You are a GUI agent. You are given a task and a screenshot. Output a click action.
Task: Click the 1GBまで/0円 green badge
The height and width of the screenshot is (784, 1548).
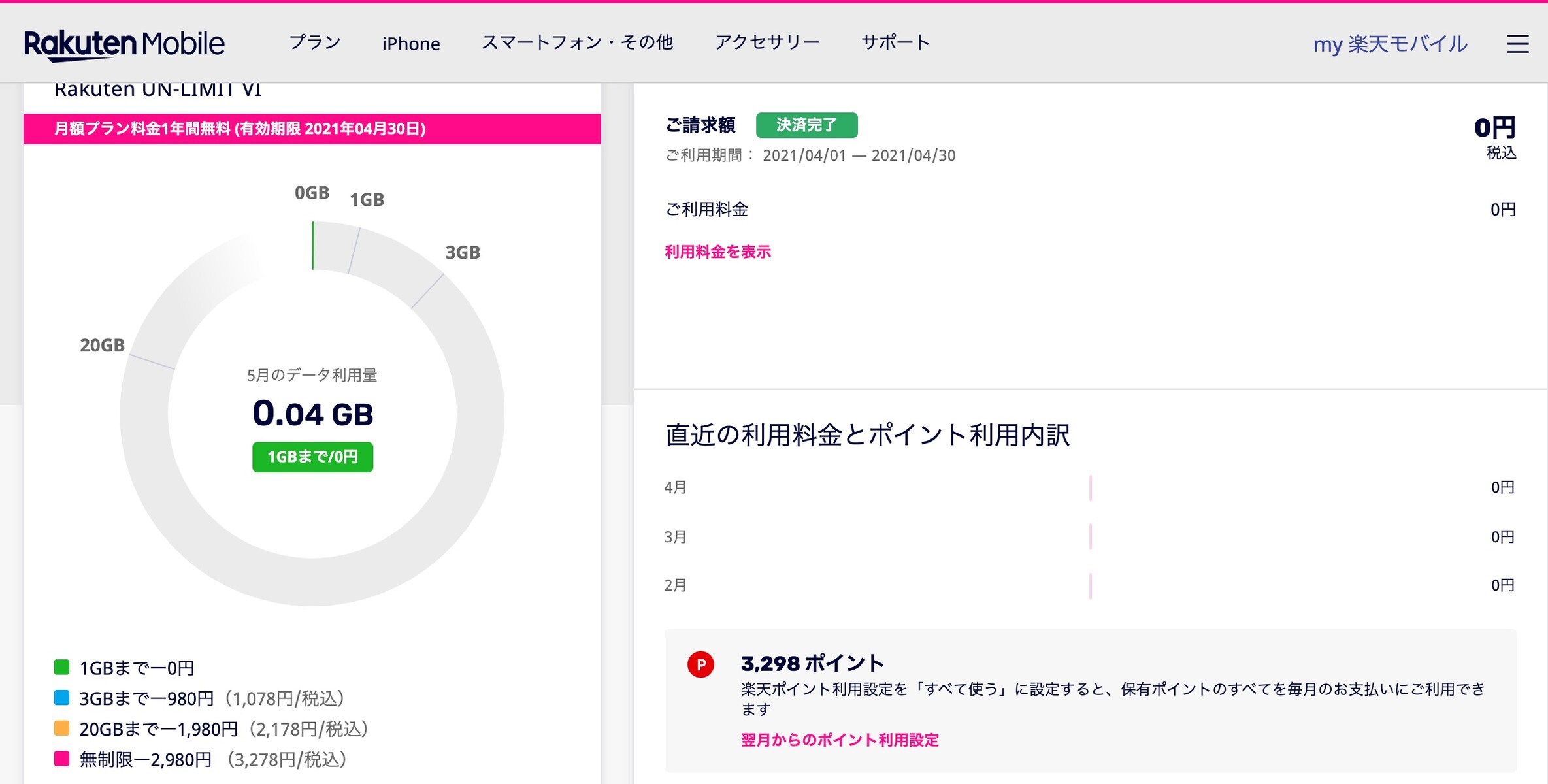tap(312, 457)
